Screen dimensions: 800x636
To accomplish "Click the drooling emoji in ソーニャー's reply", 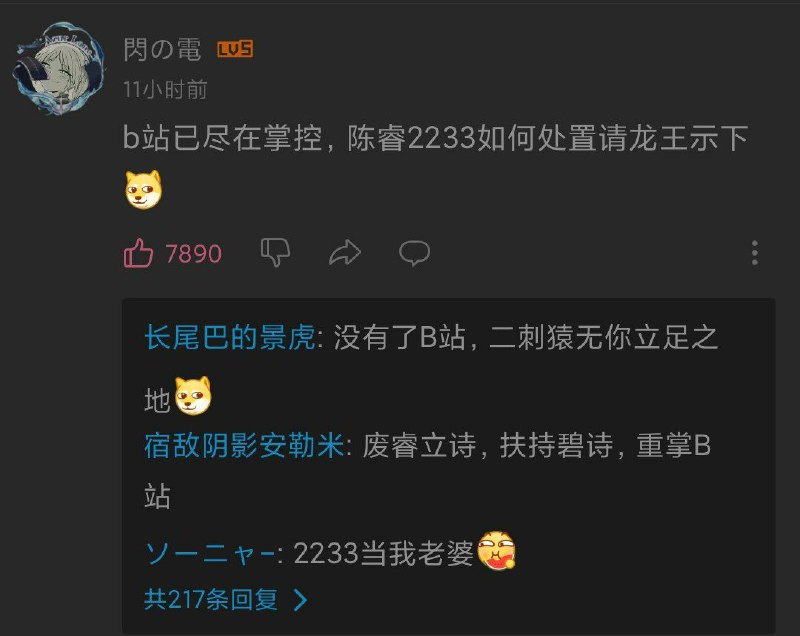I will point(496,551).
